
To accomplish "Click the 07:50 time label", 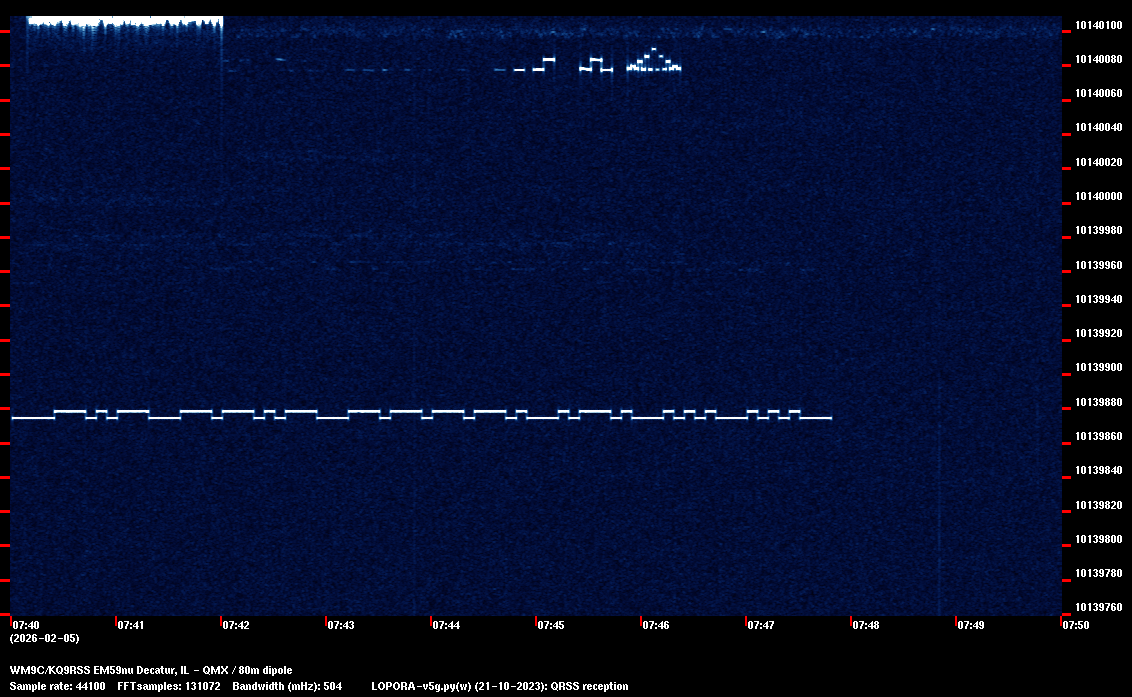I will pos(1076,625).
